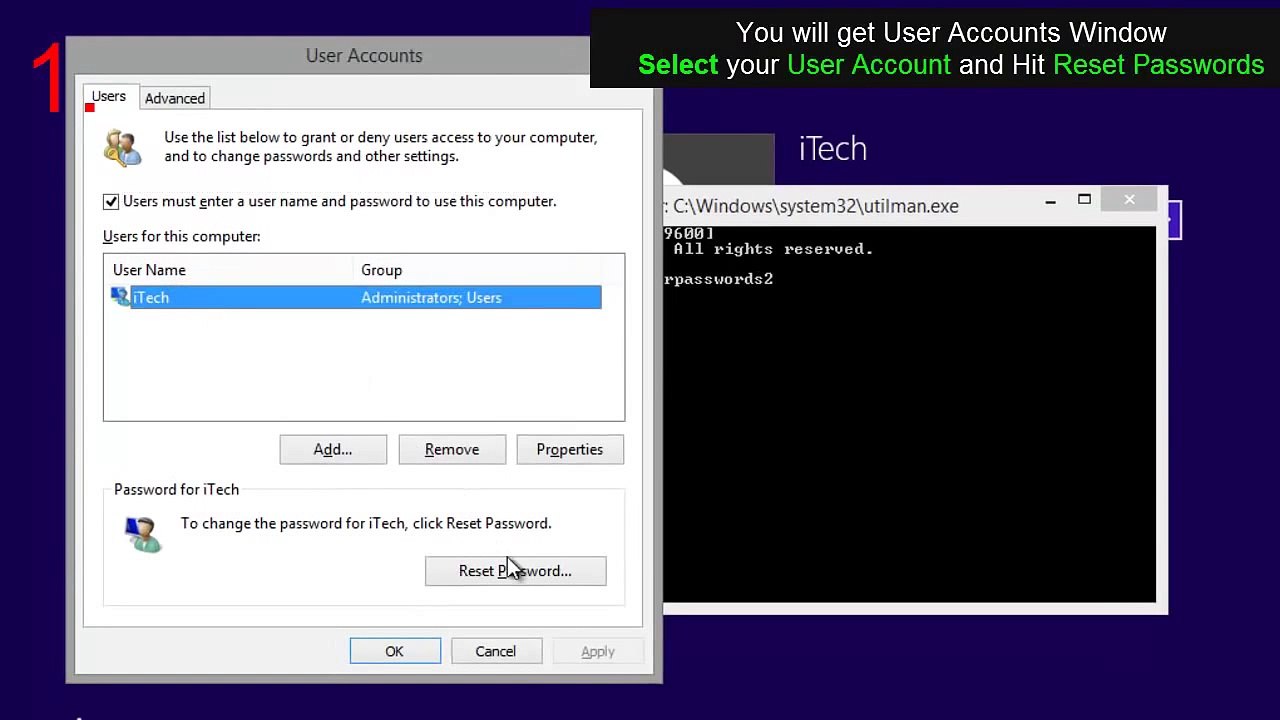Click 'Password for iTech' group label

click(176, 489)
